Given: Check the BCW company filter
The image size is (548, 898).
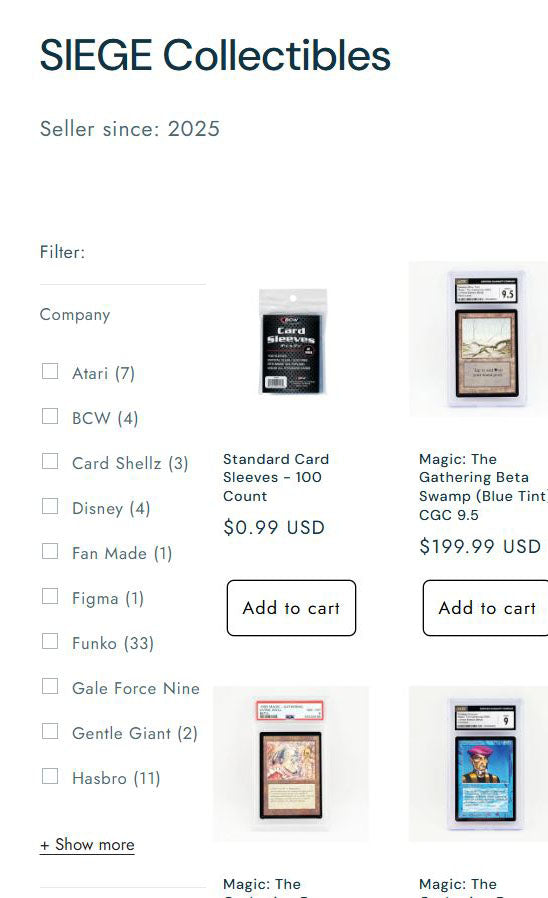Looking at the screenshot, I should click(x=50, y=416).
